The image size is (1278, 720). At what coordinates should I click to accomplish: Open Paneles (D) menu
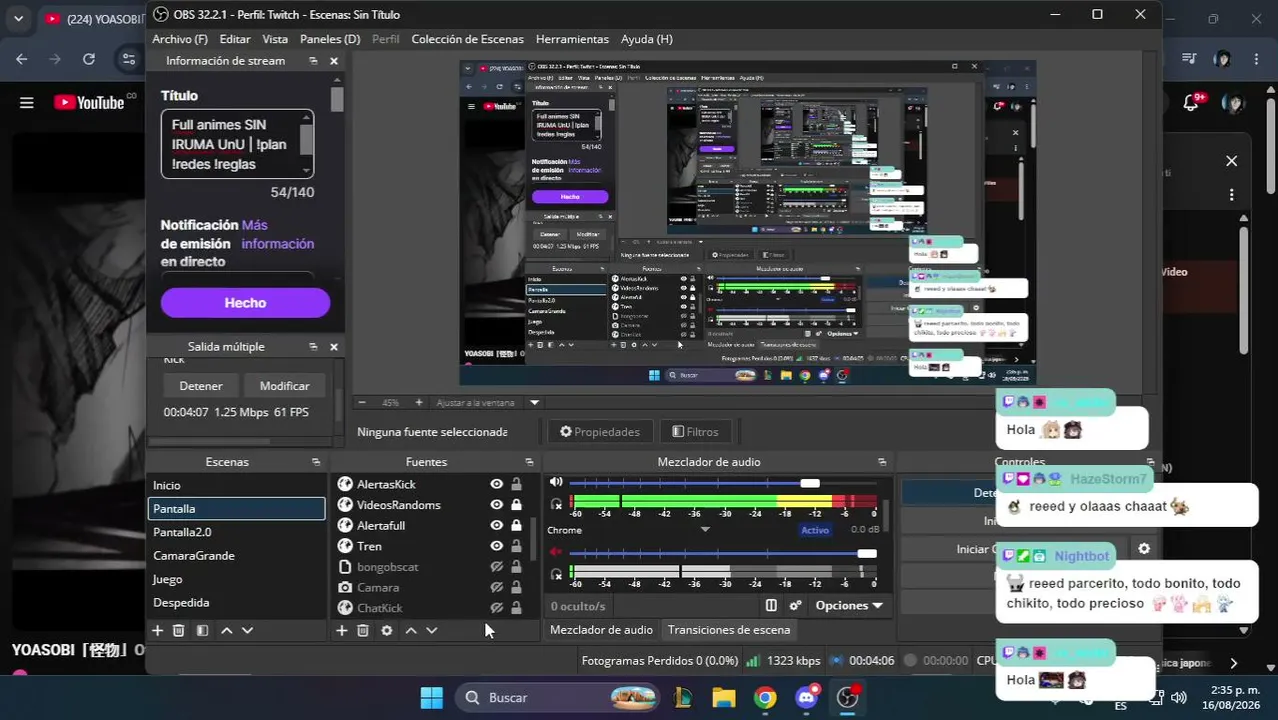click(x=330, y=39)
